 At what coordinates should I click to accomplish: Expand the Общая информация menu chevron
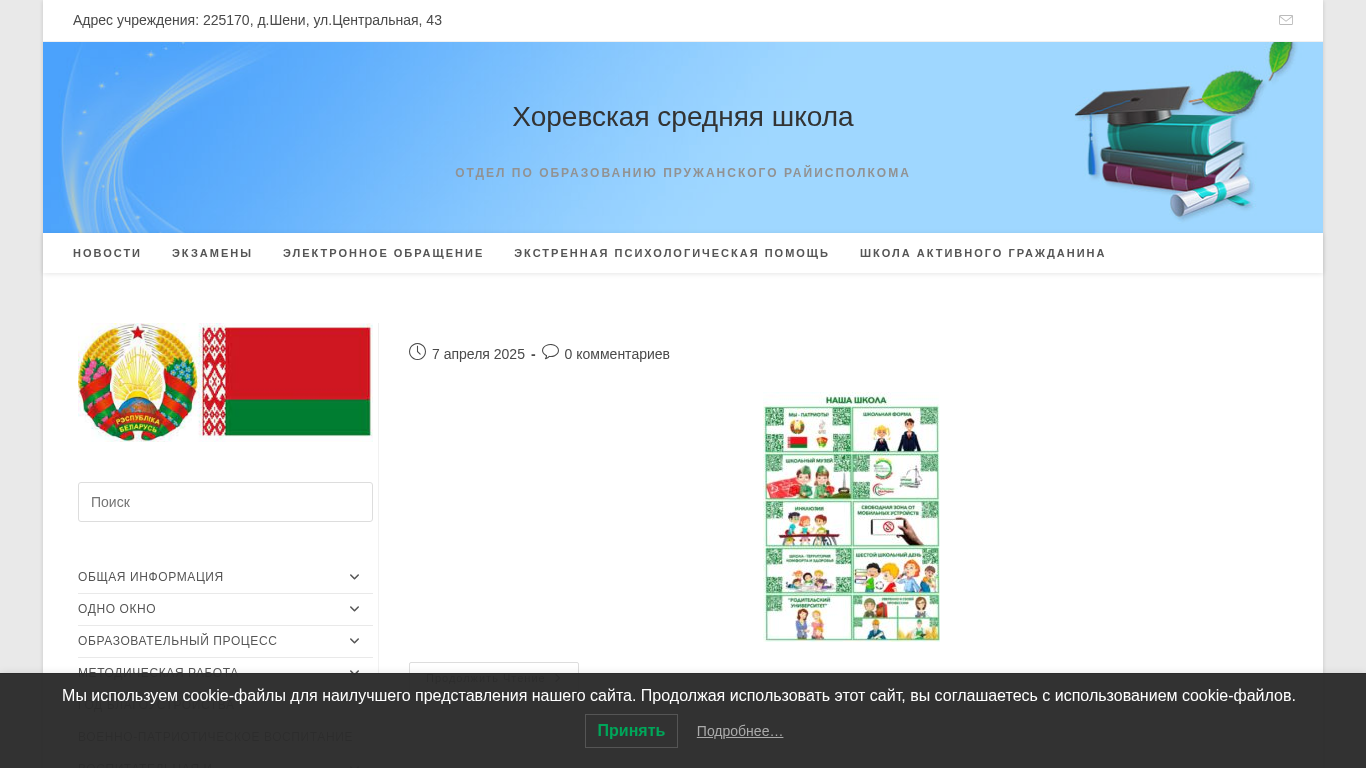click(x=354, y=577)
